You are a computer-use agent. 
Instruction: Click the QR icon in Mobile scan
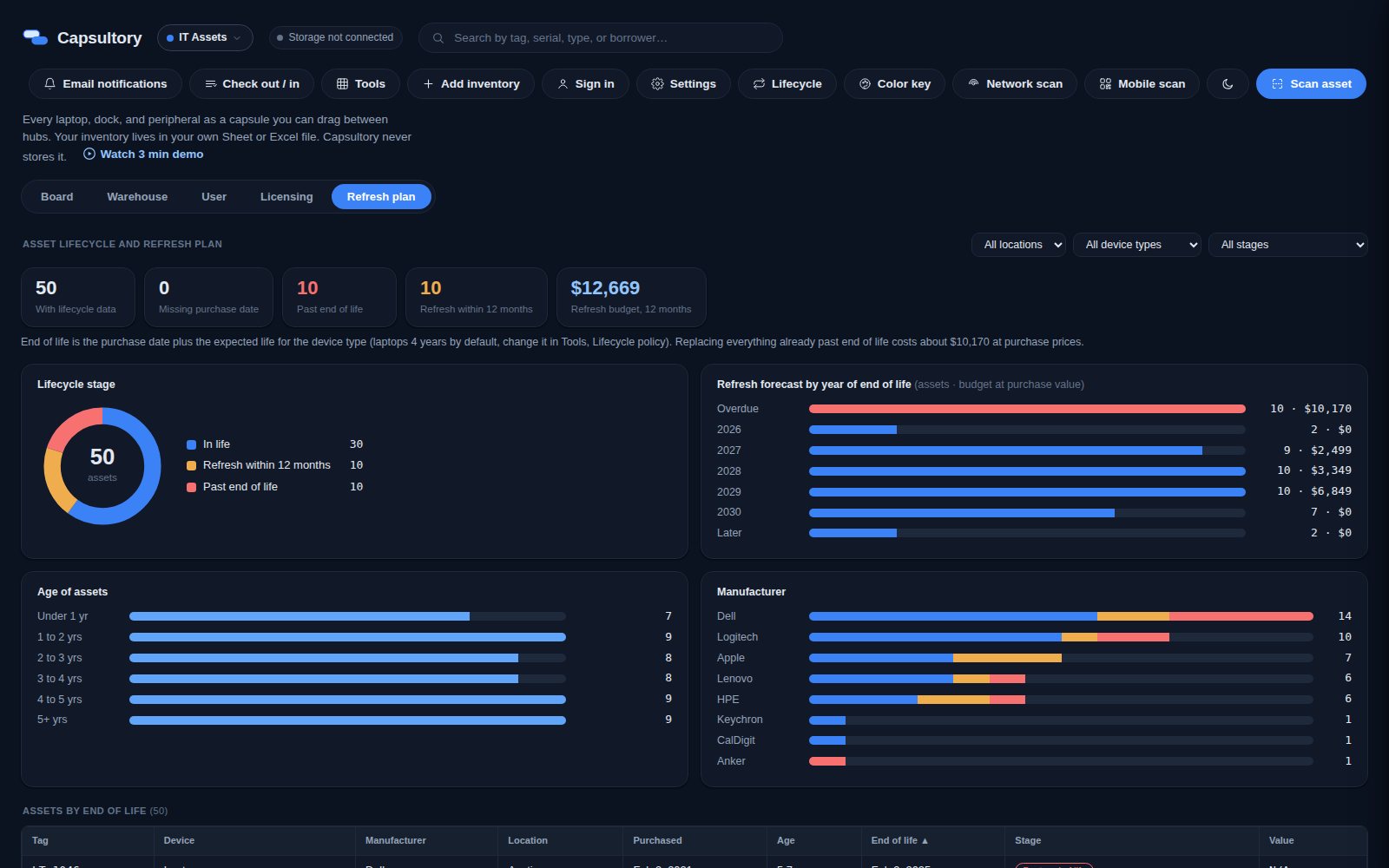click(x=1105, y=84)
